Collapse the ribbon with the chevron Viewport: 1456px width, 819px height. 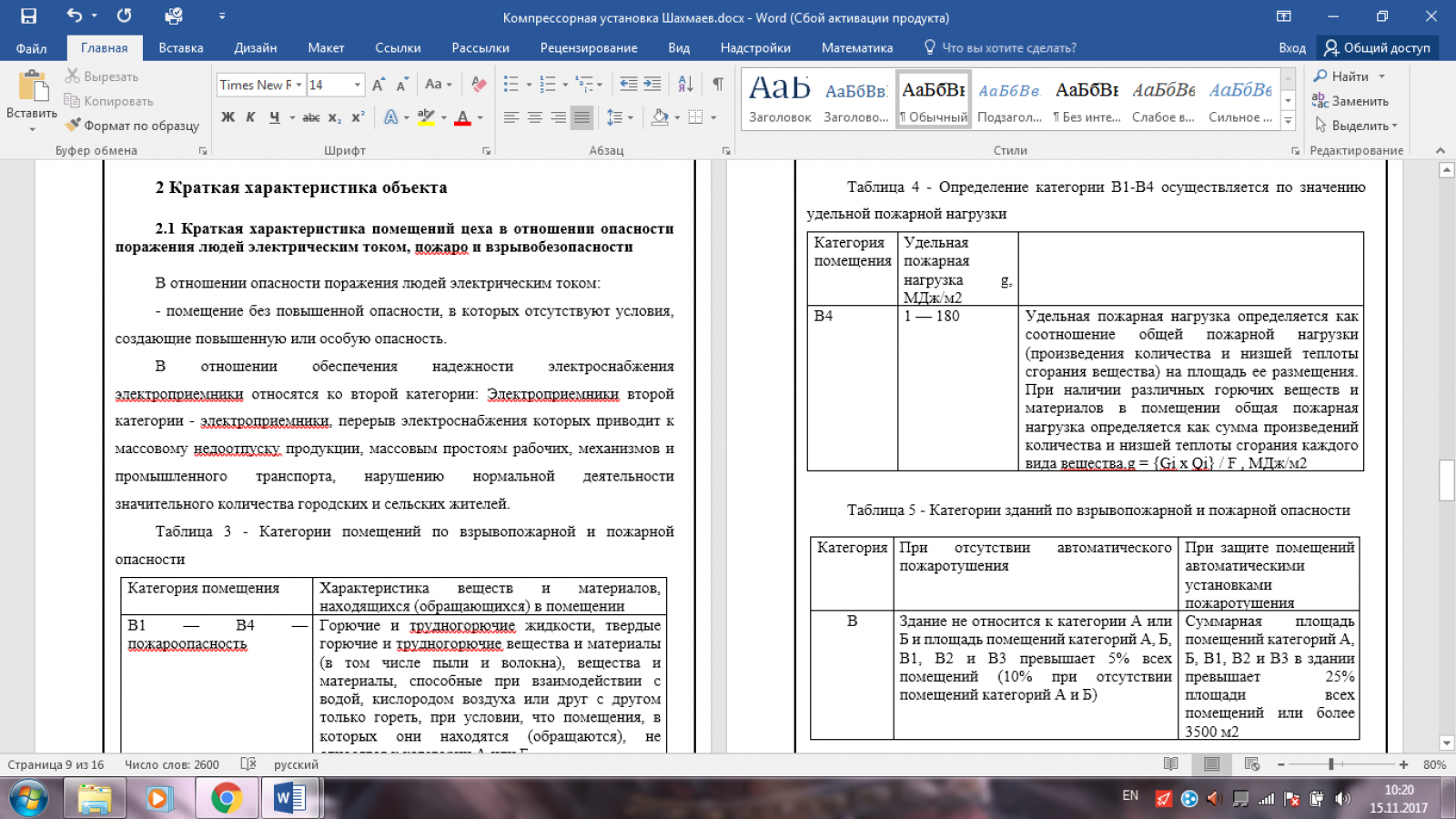coord(1440,151)
